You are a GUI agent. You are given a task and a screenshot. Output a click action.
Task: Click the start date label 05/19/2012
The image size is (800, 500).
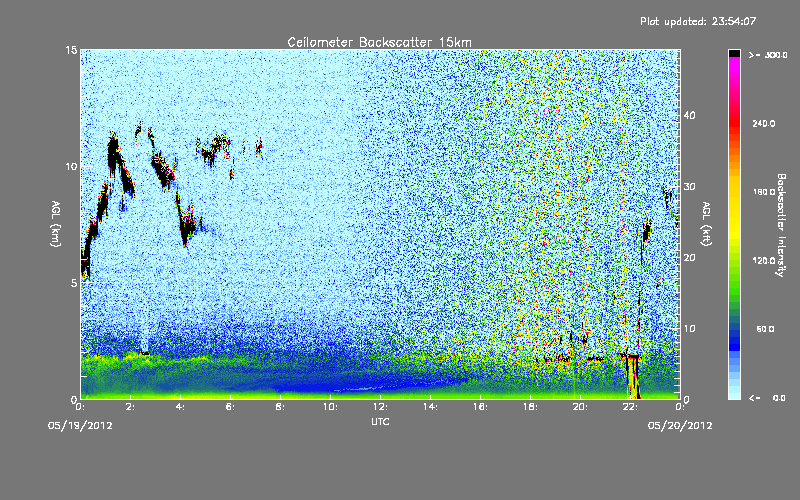[x=80, y=426]
